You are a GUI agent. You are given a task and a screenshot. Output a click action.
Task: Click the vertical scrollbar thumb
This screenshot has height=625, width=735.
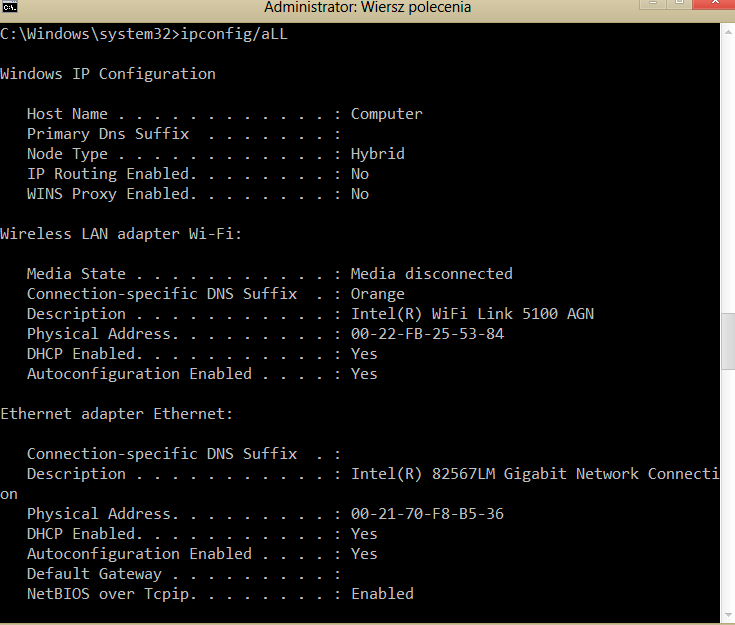(x=728, y=341)
